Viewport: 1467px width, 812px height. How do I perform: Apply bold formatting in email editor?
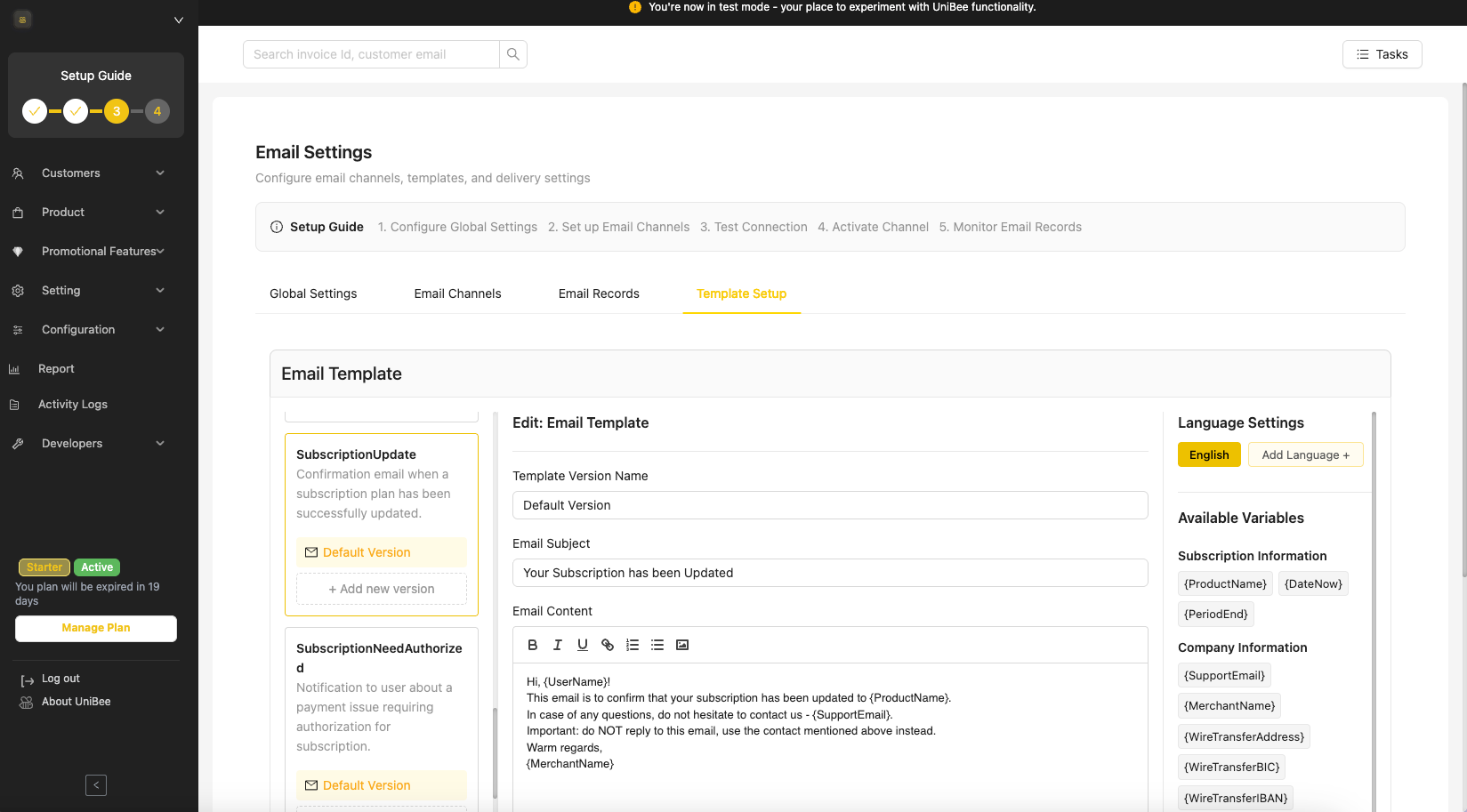[x=532, y=645]
